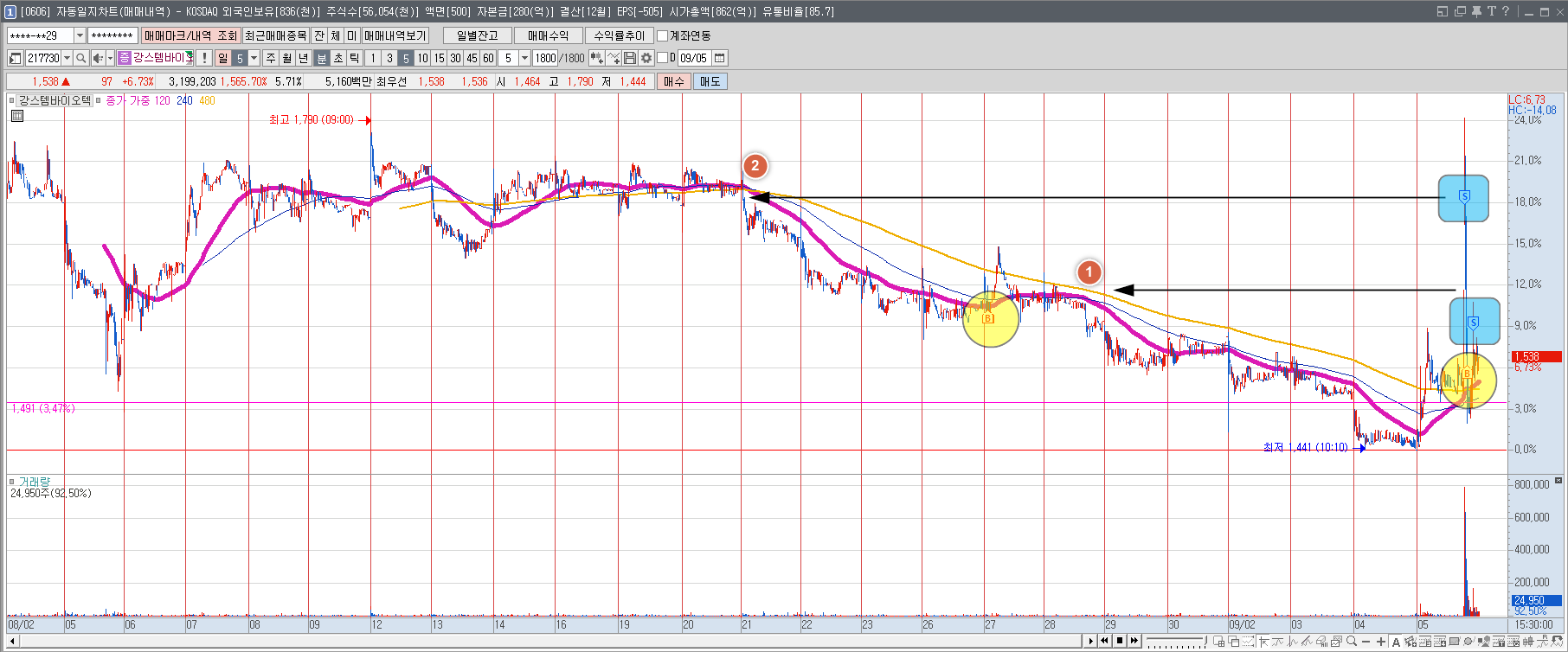
Task: Open the 매매내역보기 tab
Action: click(395, 35)
